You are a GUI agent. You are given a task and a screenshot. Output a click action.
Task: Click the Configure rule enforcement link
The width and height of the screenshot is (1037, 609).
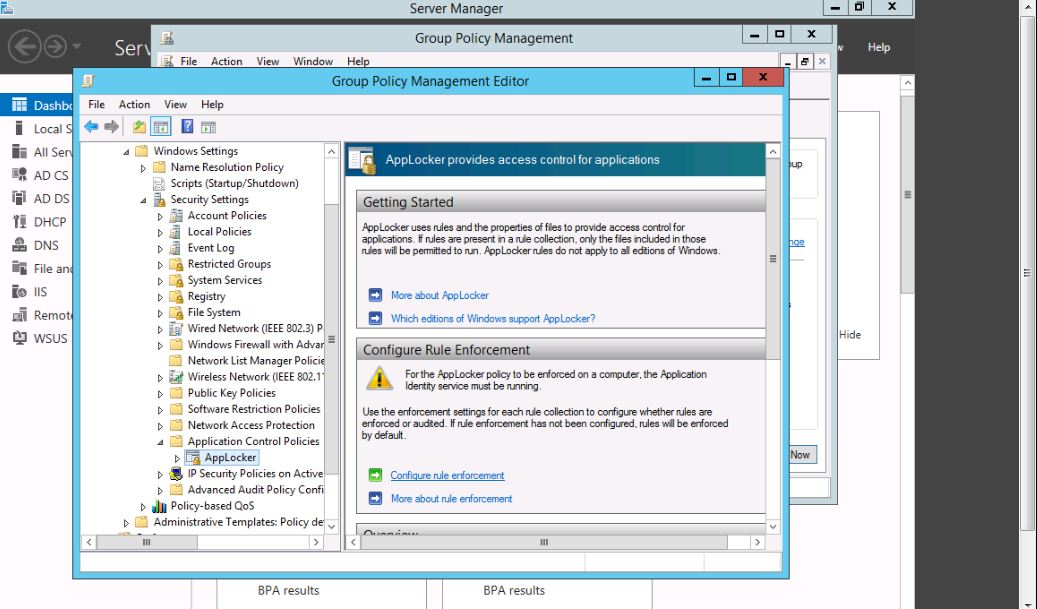(447, 475)
